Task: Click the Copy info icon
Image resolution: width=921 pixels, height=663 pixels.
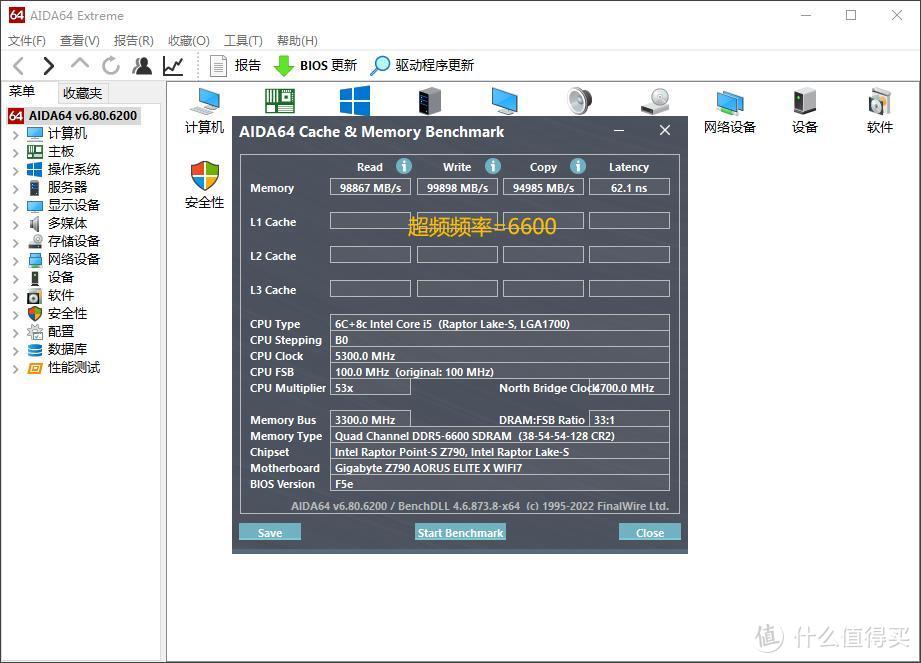Action: click(578, 166)
